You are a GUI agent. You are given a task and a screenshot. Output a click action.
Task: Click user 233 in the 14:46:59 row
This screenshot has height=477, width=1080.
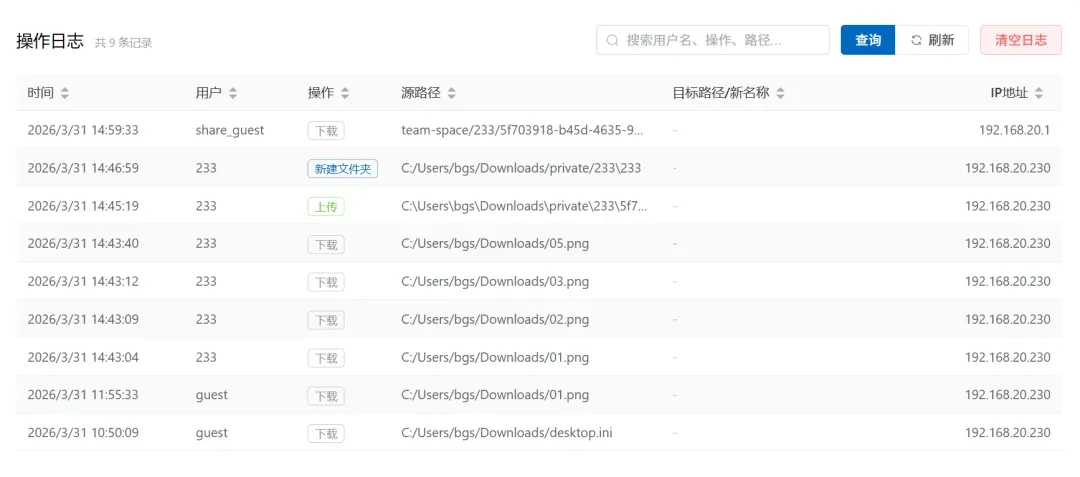pyautogui.click(x=206, y=168)
